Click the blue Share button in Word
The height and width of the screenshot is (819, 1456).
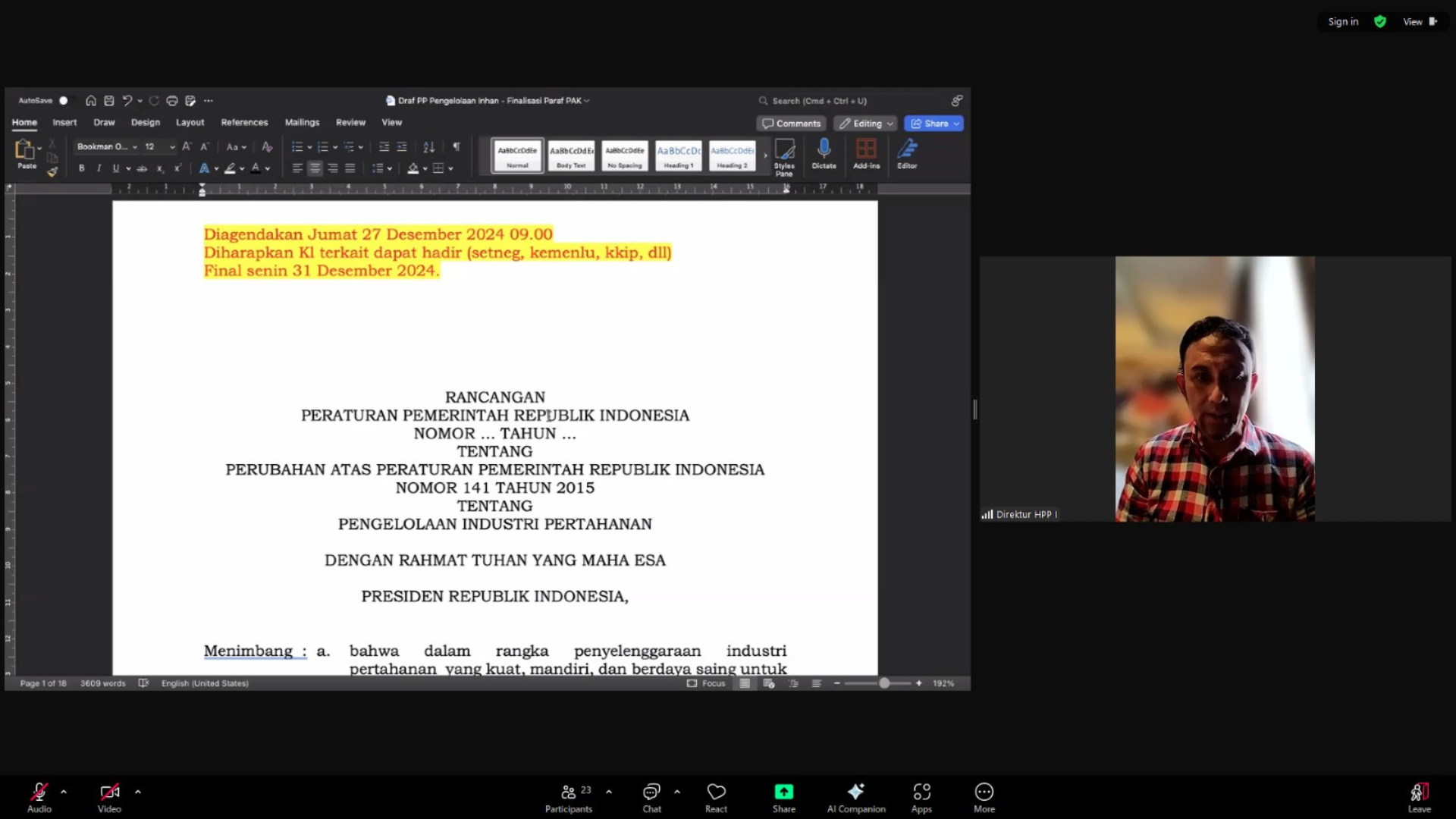click(934, 124)
